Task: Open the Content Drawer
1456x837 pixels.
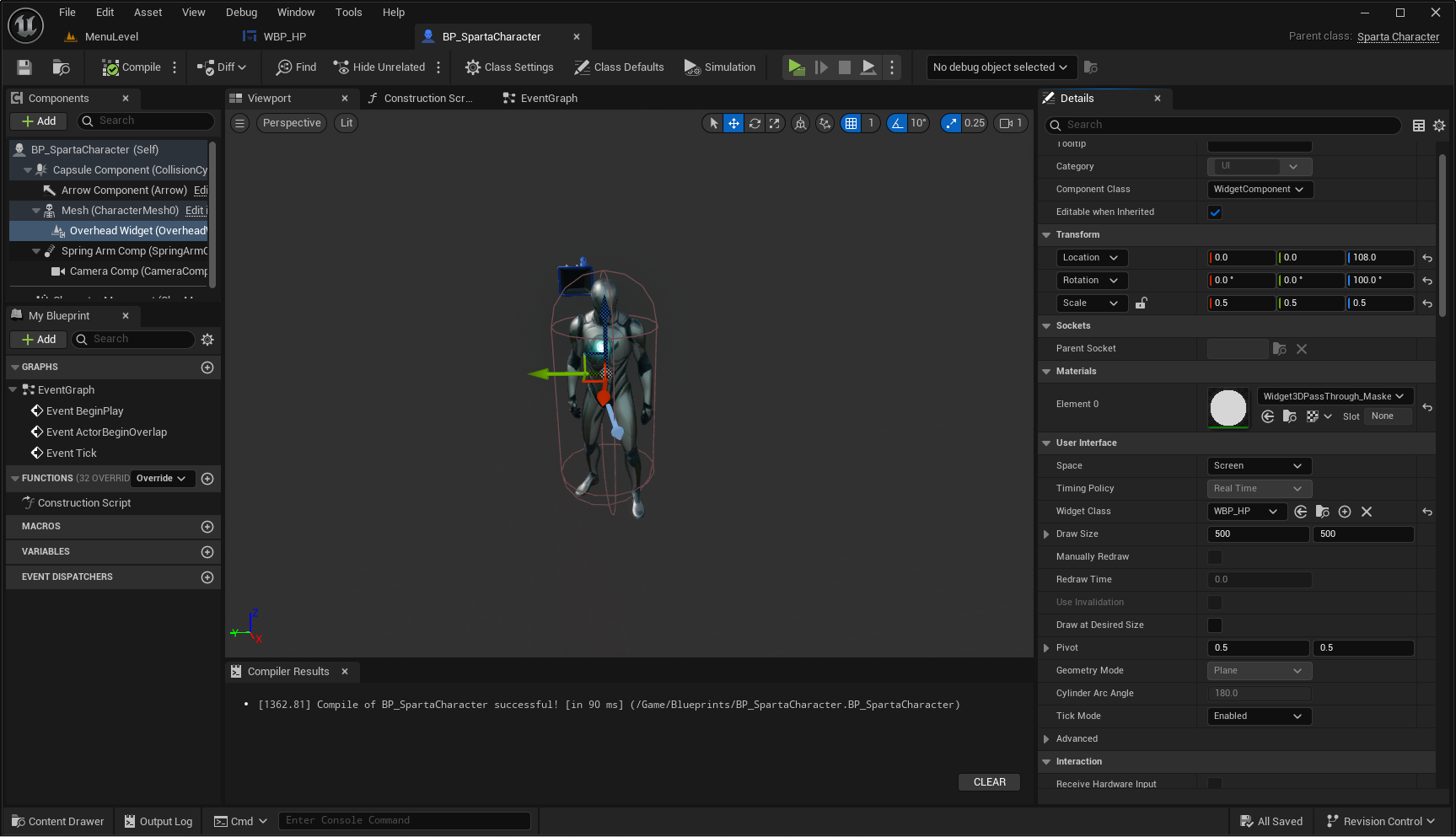Action: [58, 822]
